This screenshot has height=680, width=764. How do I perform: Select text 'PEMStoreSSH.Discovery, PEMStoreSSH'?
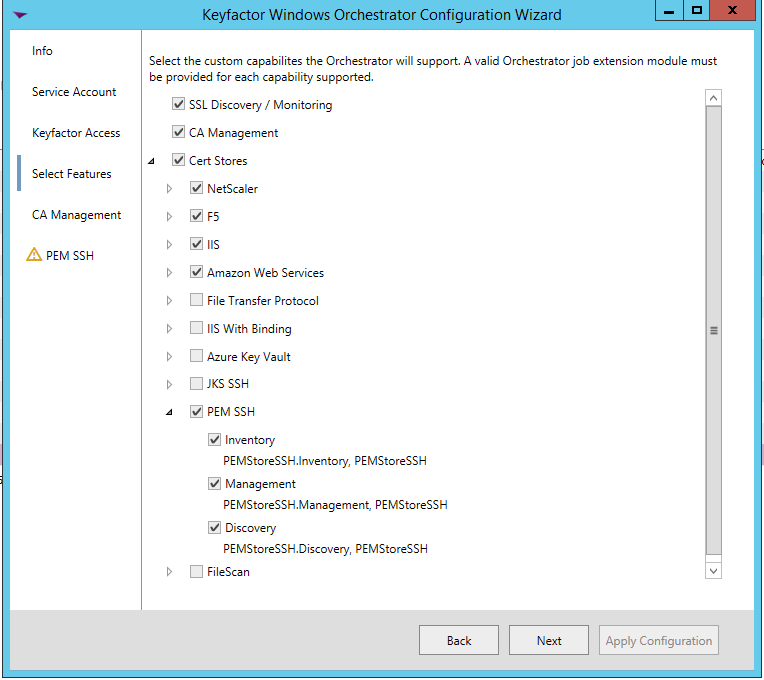point(325,549)
